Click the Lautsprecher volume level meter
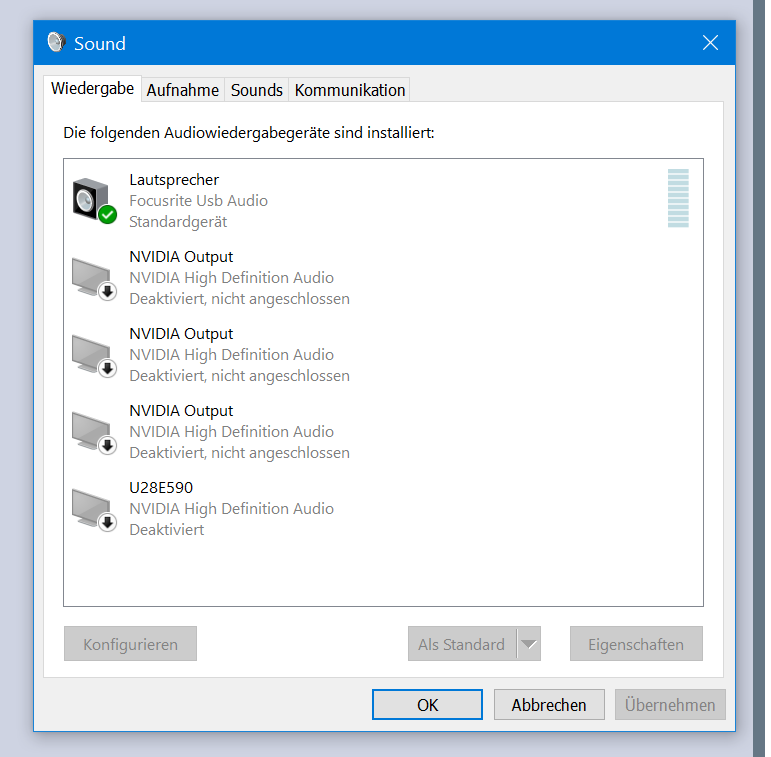 tap(678, 199)
